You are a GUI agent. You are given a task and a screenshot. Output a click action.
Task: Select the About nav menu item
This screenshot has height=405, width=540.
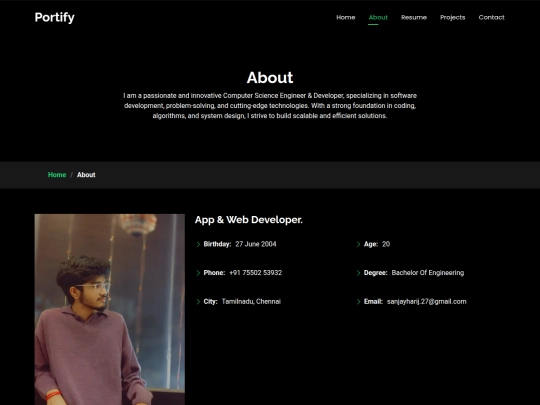point(378,17)
